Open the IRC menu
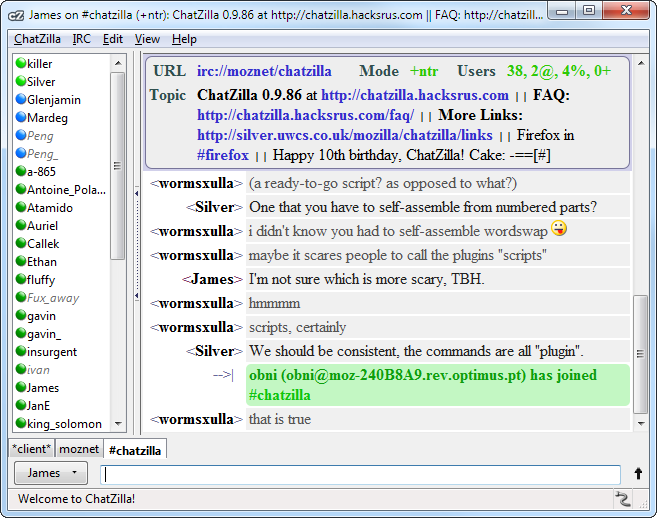Screen dimensions: 657x518 tap(81, 39)
